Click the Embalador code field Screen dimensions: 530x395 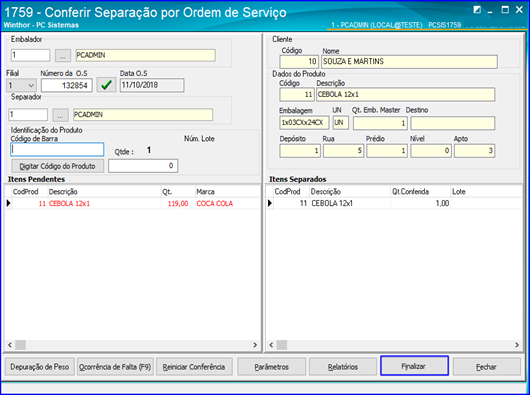click(30, 55)
